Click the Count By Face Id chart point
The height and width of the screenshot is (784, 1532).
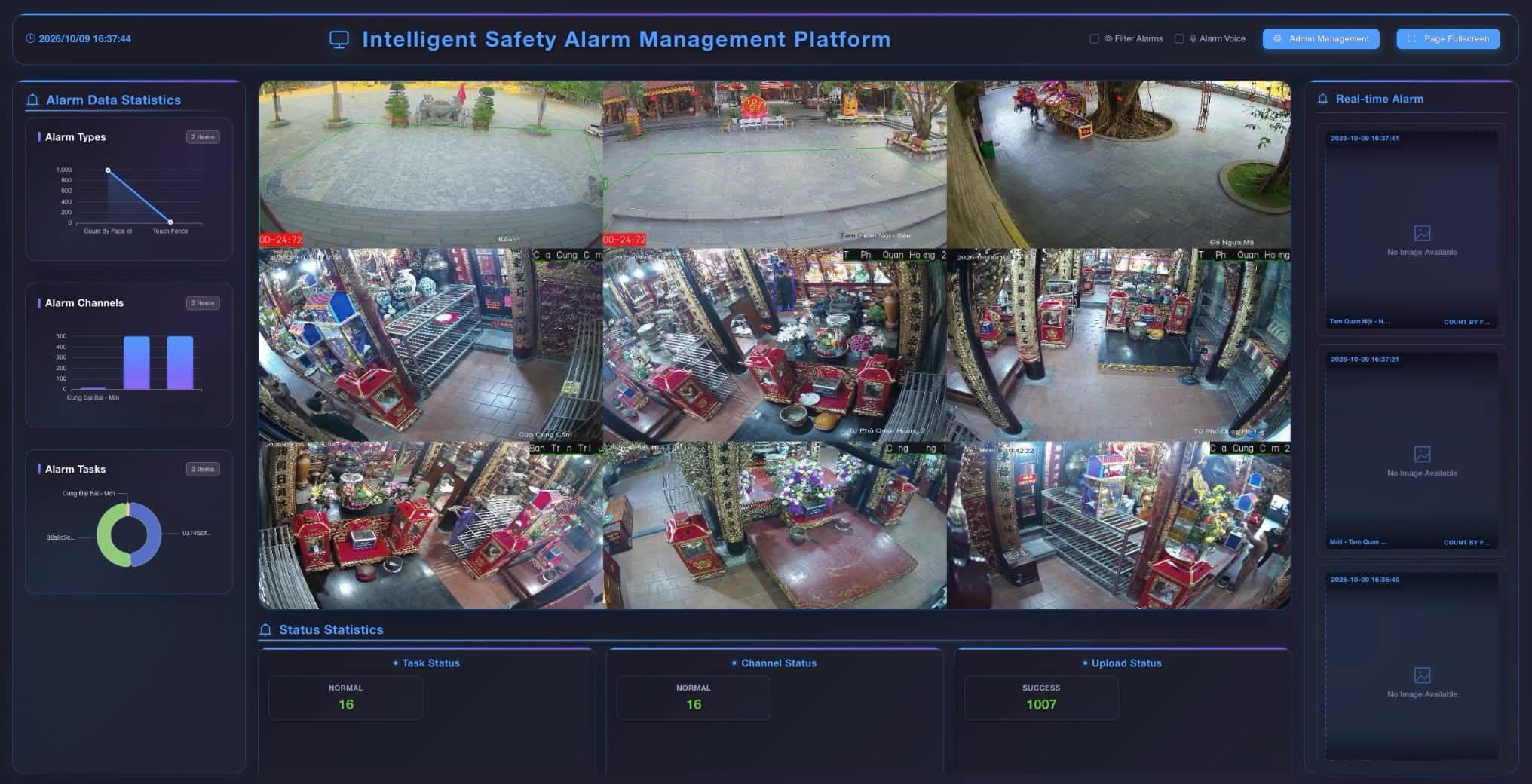(x=108, y=170)
